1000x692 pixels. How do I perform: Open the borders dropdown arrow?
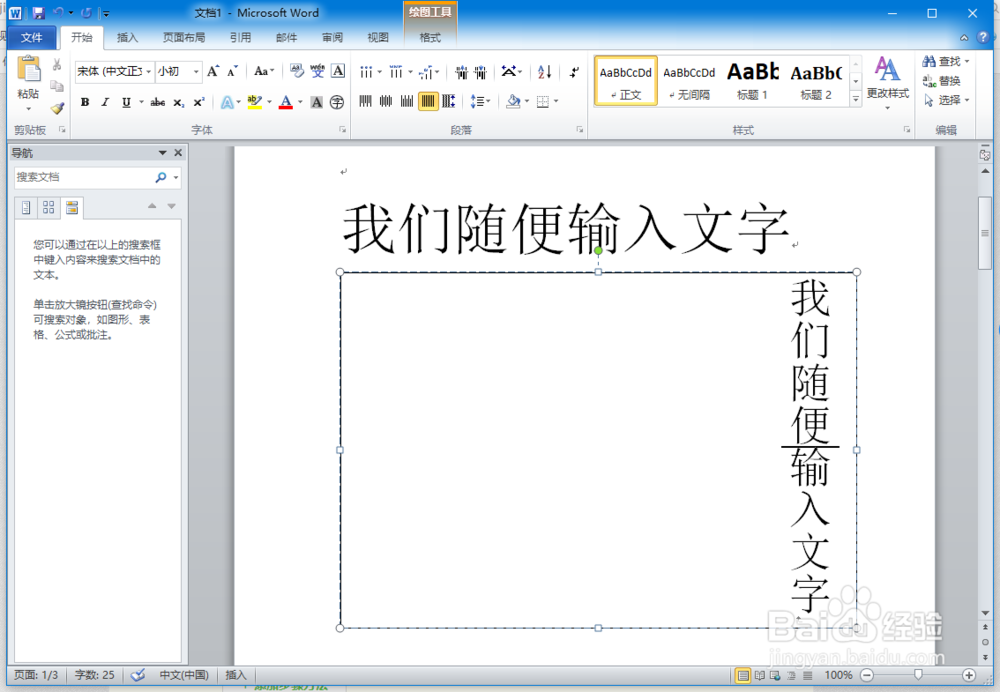pyautogui.click(x=556, y=101)
